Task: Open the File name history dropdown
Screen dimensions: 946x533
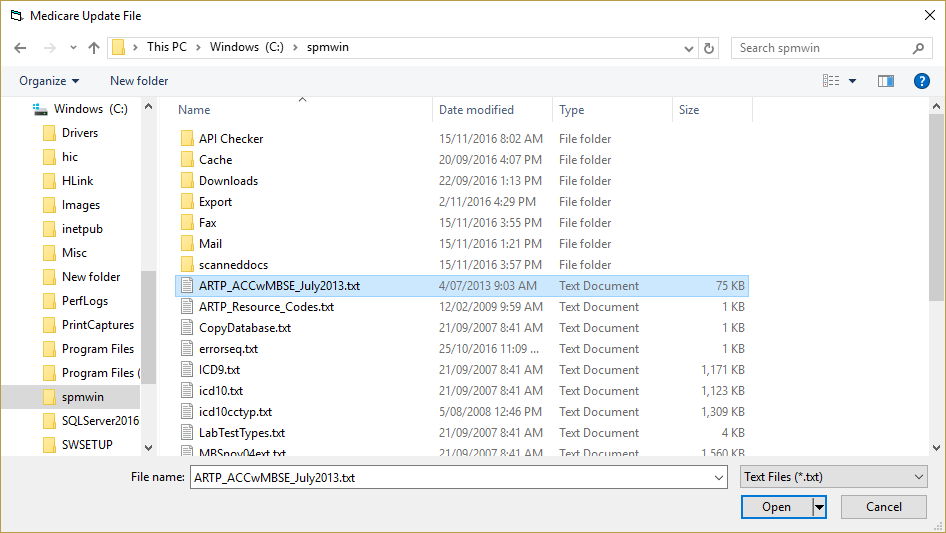Action: pyautogui.click(x=719, y=477)
